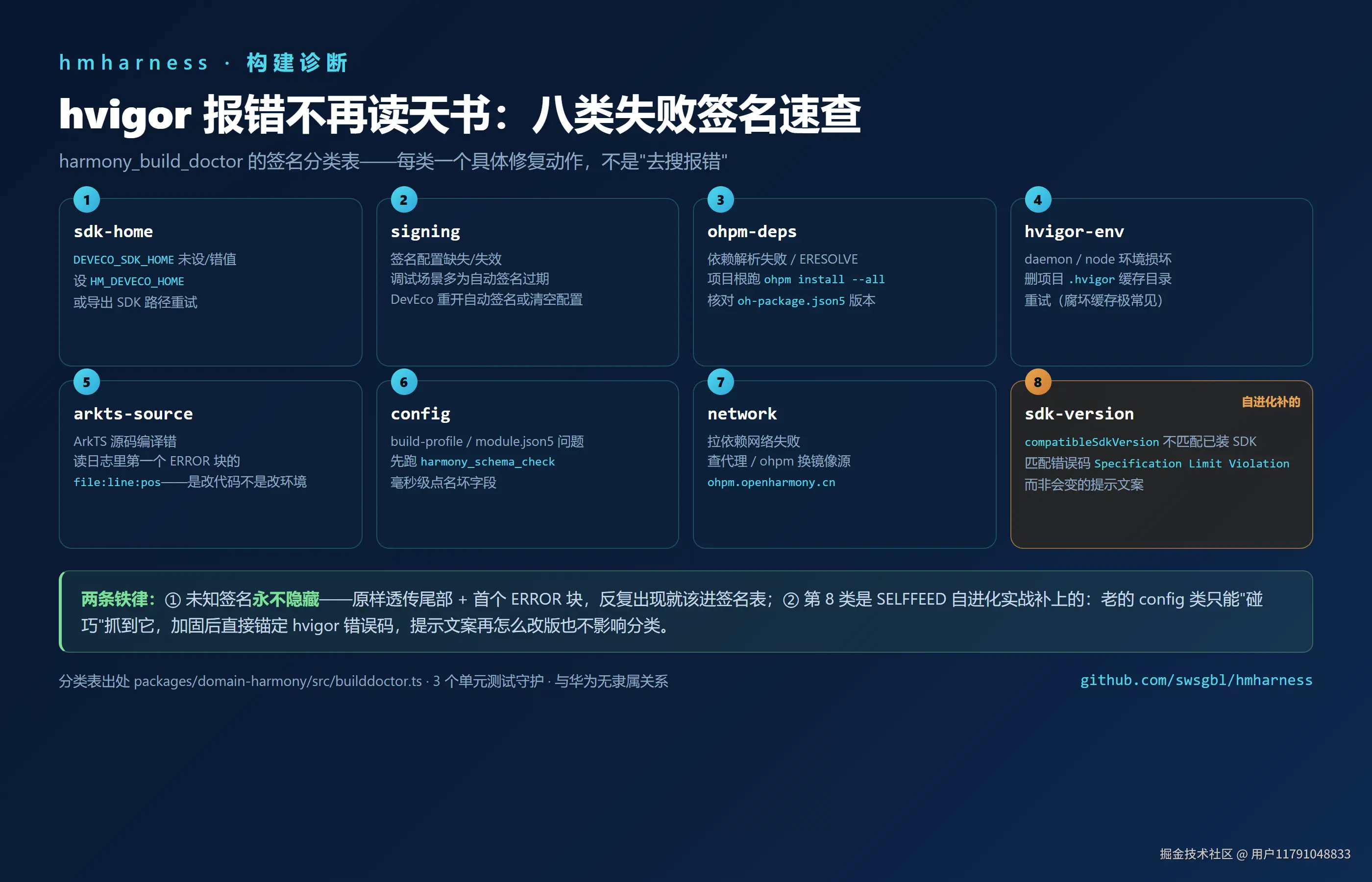The height and width of the screenshot is (882, 1372).
Task: Click the number 4 badge on hvigor-env card
Action: 1038,200
